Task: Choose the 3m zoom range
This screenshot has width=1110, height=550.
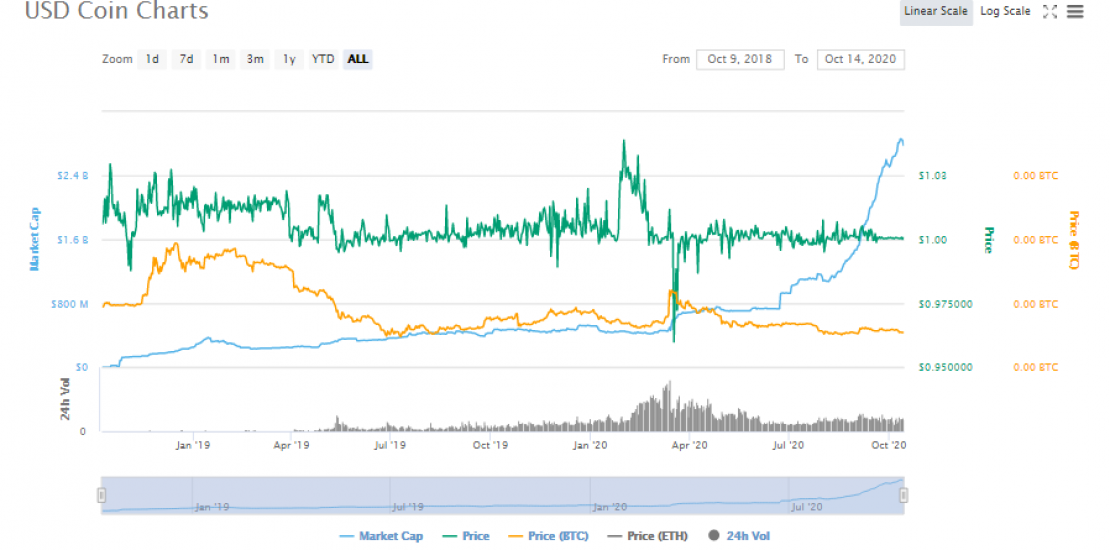Action: pos(255,59)
